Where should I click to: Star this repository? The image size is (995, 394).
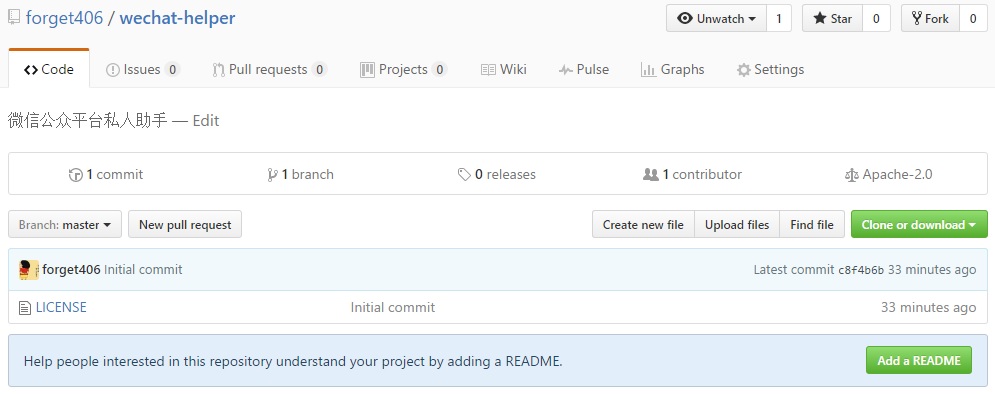pos(833,18)
